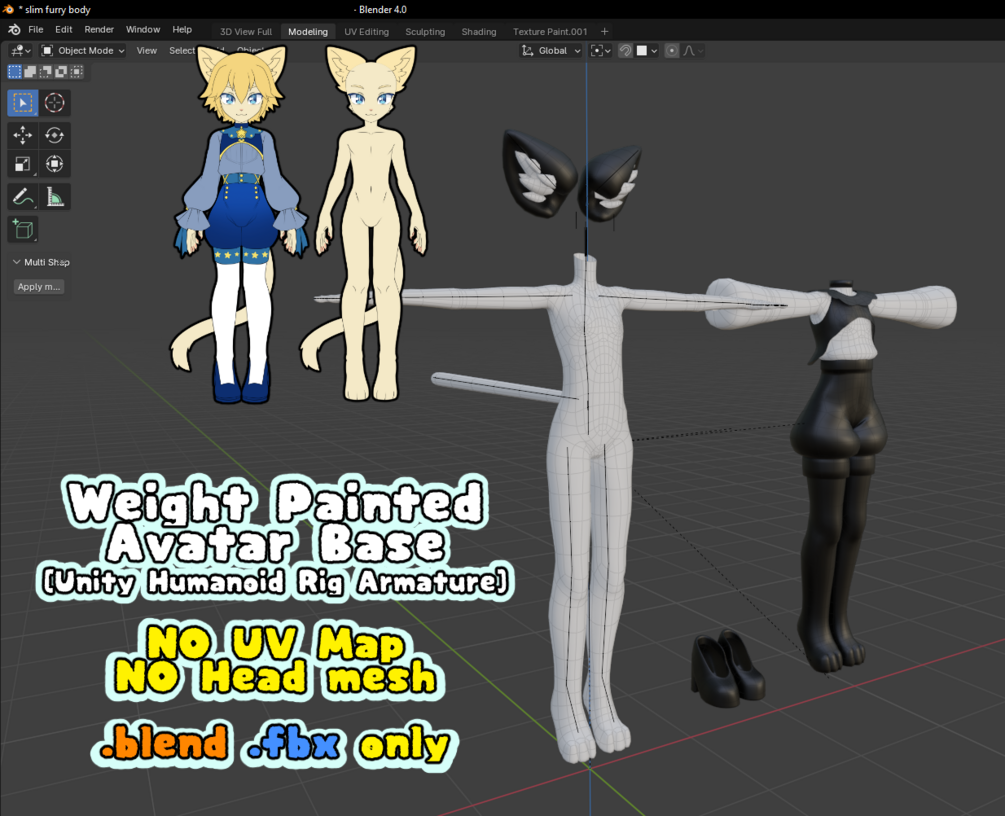Open the proportional editing falloff dropdown
The image size is (1005, 816).
[x=693, y=51]
